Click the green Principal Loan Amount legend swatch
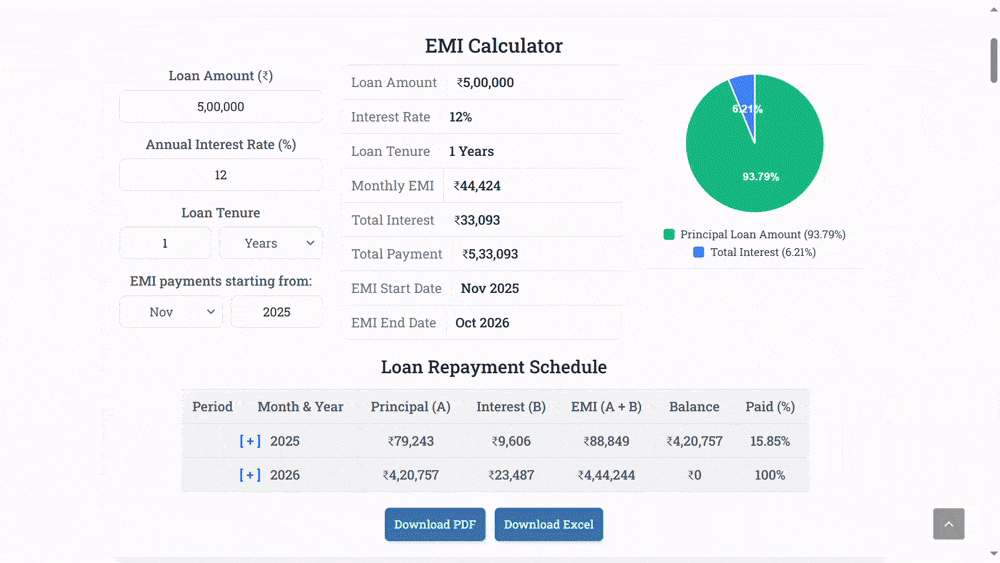Viewport: 1000px width, 563px height. (x=669, y=234)
